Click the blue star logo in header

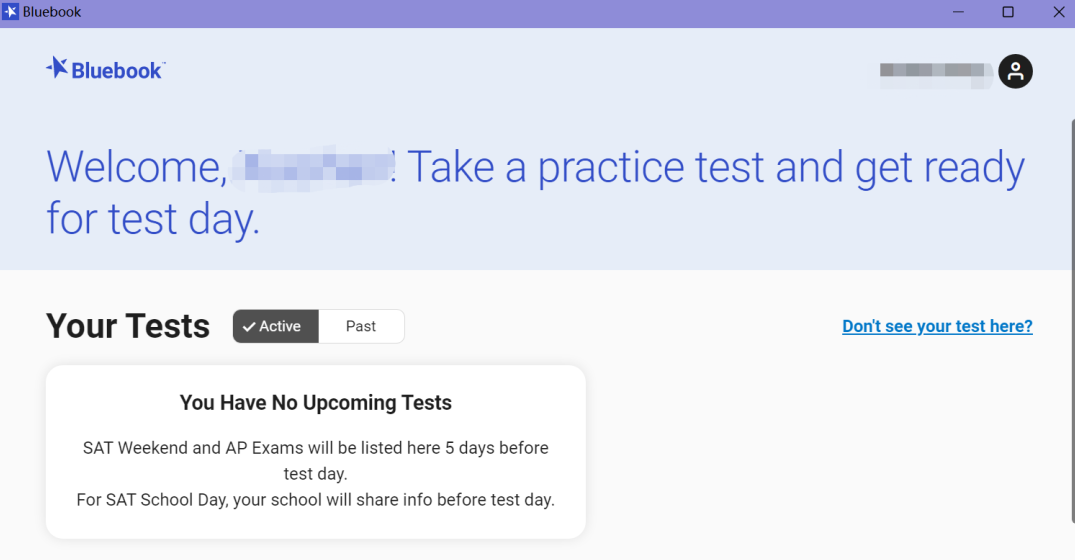(58, 68)
